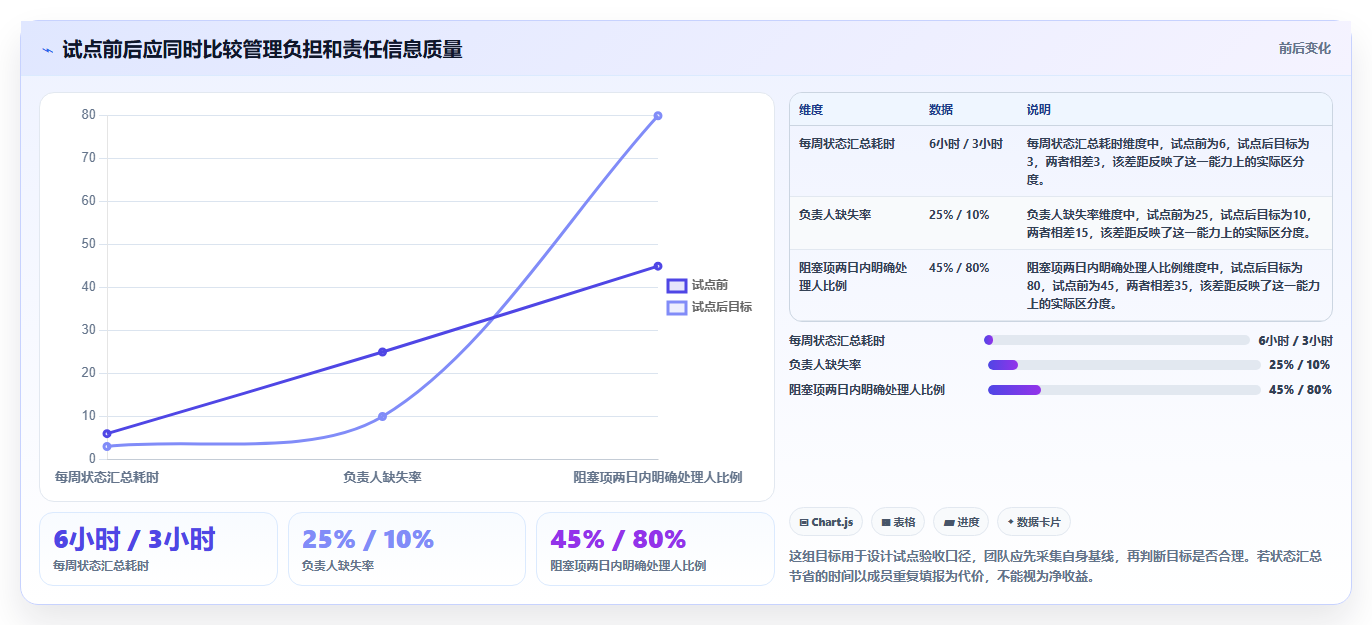Click the 每周状态汇总耗时 progress bar

pos(1117,340)
